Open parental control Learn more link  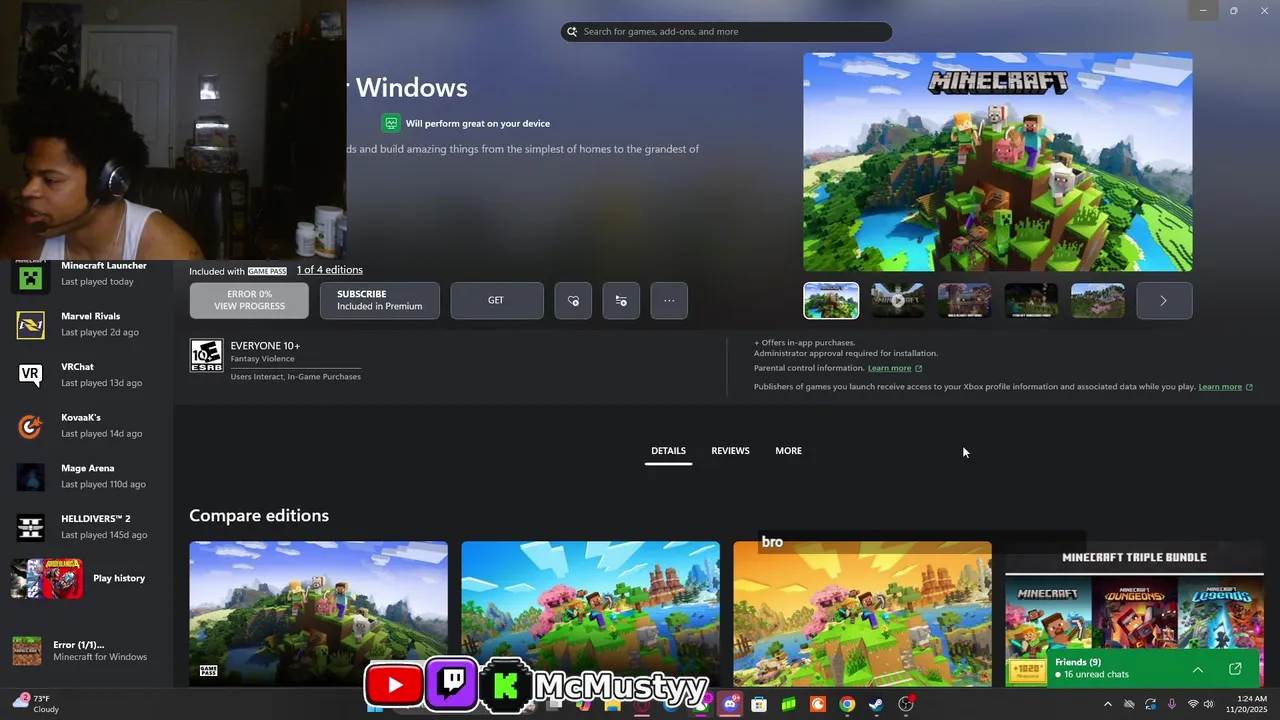pos(889,368)
